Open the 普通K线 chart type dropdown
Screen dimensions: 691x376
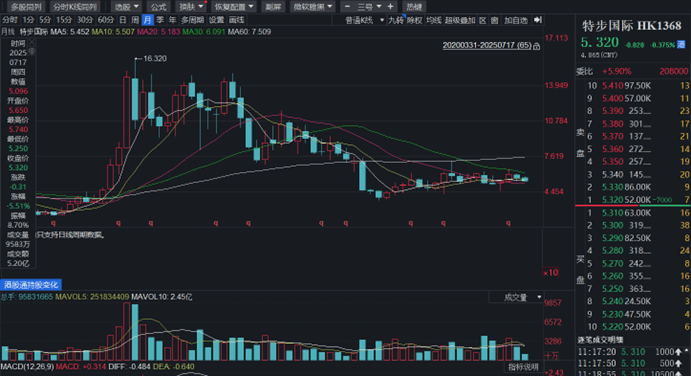(364, 20)
